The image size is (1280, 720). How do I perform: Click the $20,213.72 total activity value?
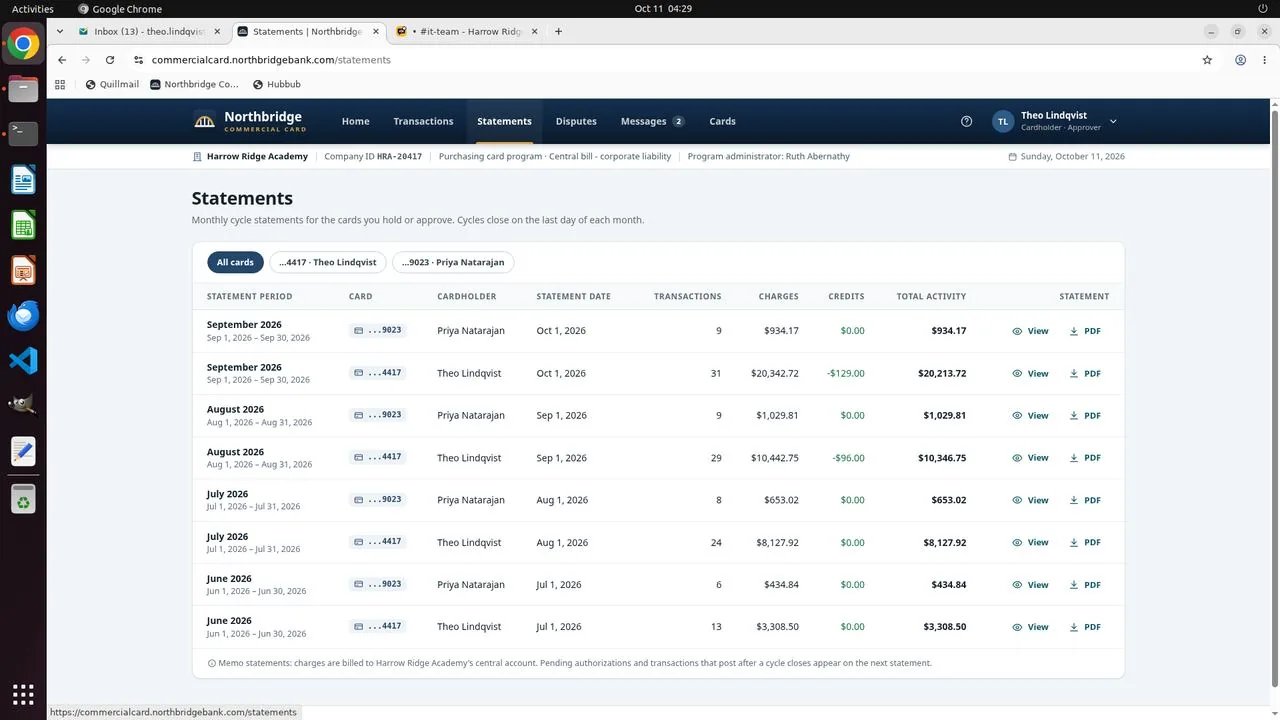pyautogui.click(x=942, y=373)
